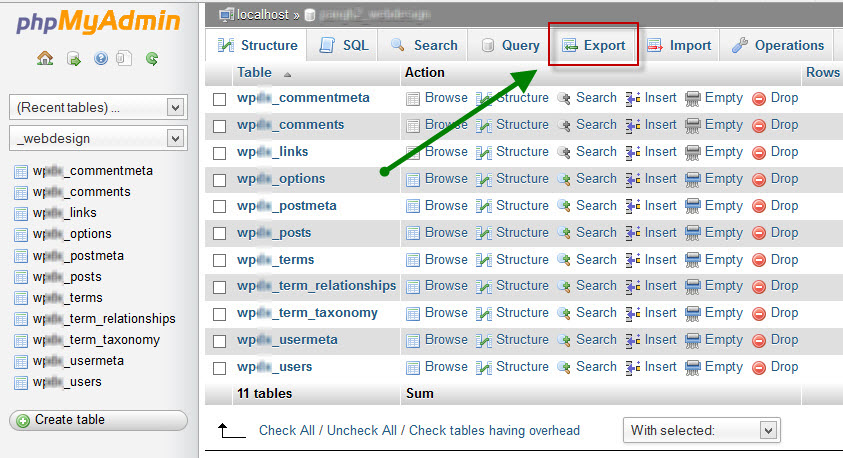
Task: Select _links in sidebar table list
Action: pyautogui.click(x=65, y=213)
